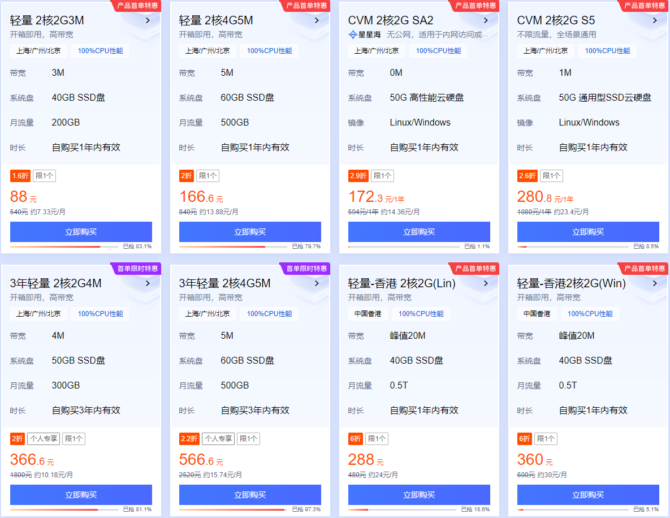Screen dimensions: 670x518
Task: Click 100%CPU性能 tag on CVM 2核2G S5
Action: [x=607, y=50]
